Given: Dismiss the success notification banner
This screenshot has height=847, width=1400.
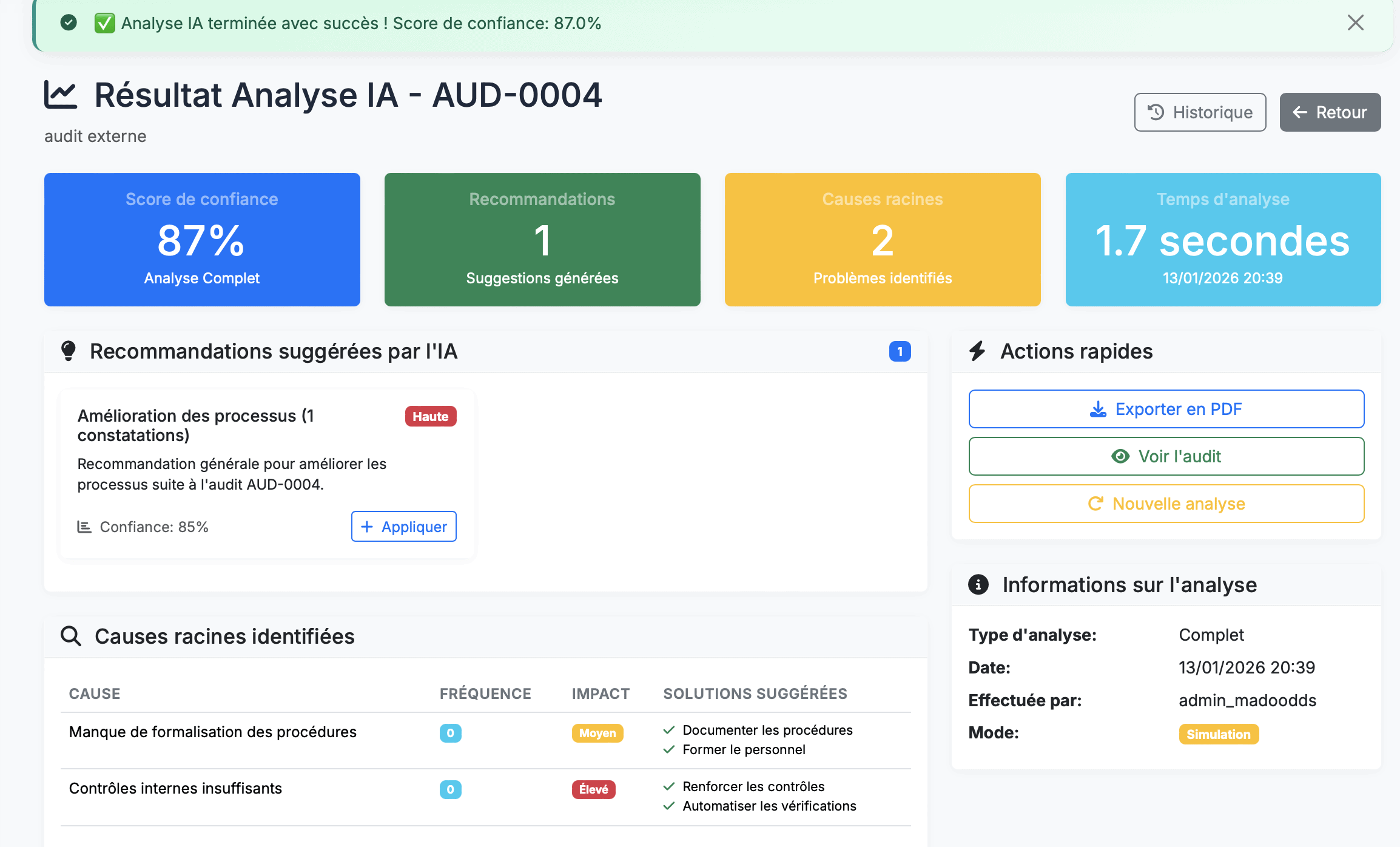Looking at the screenshot, I should coord(1355,22).
